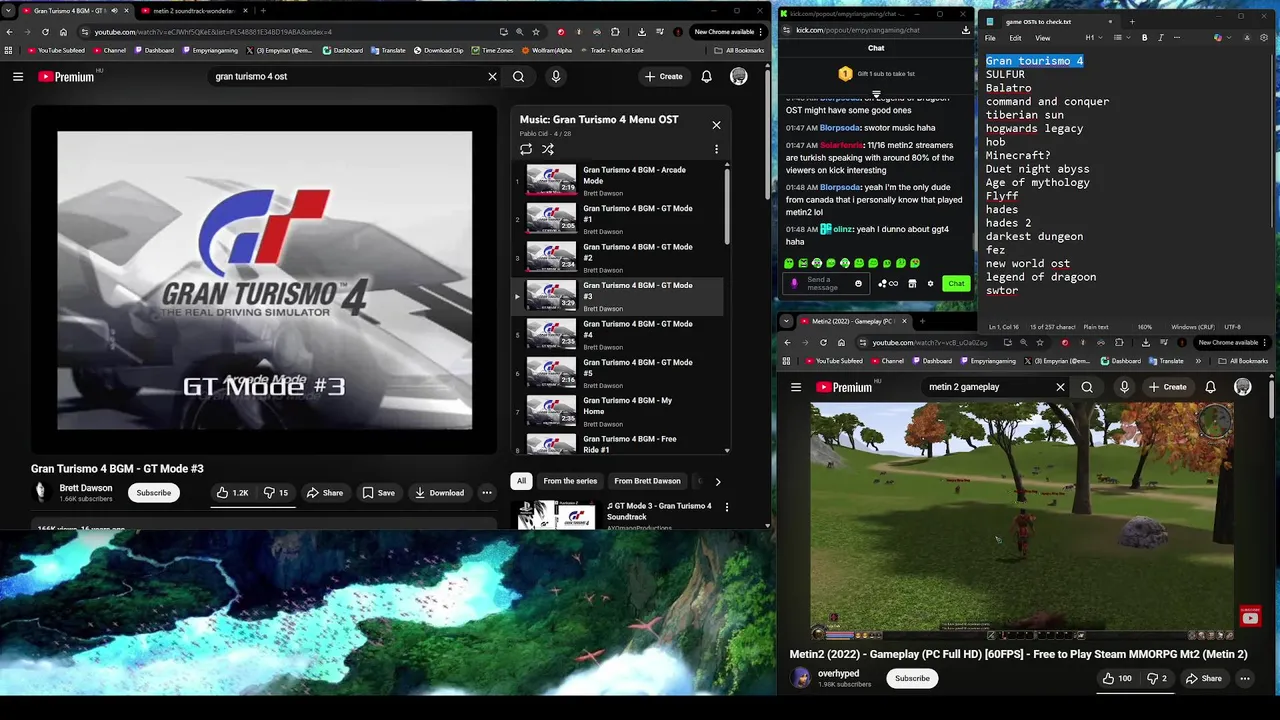This screenshot has width=1280, height=720.
Task: Toggle italic formatting in Notepad
Action: click(1161, 38)
